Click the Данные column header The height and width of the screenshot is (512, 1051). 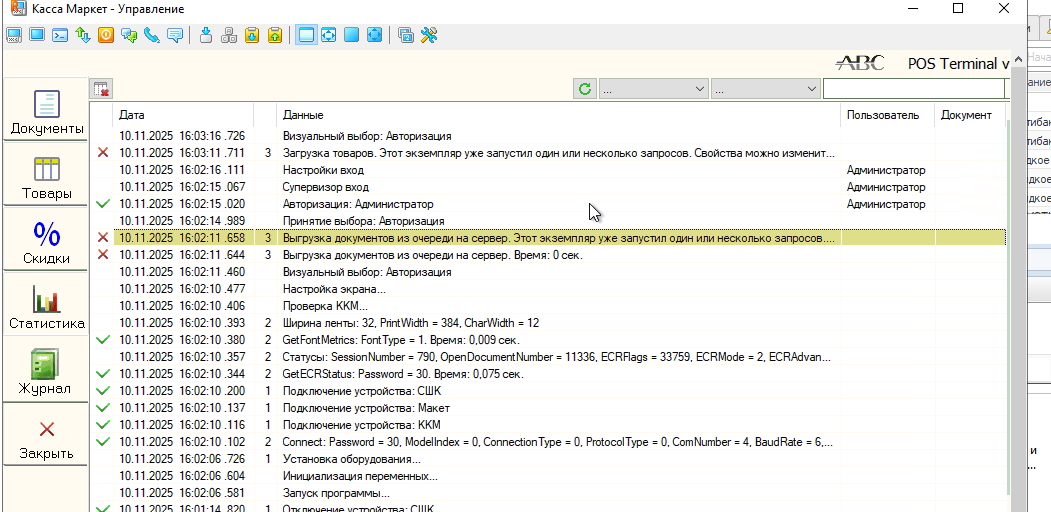point(558,115)
